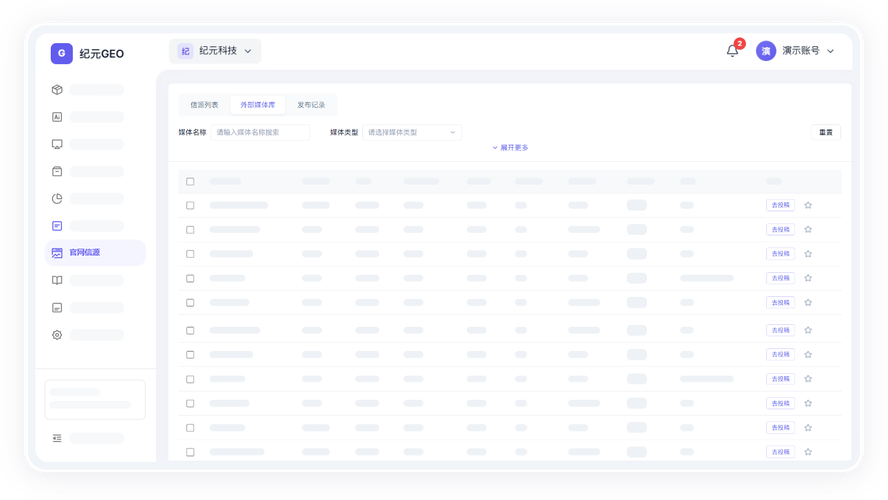This screenshot has height=500, width=888.
Task: Open the 媒体类型 select dropdown
Action: (x=412, y=133)
